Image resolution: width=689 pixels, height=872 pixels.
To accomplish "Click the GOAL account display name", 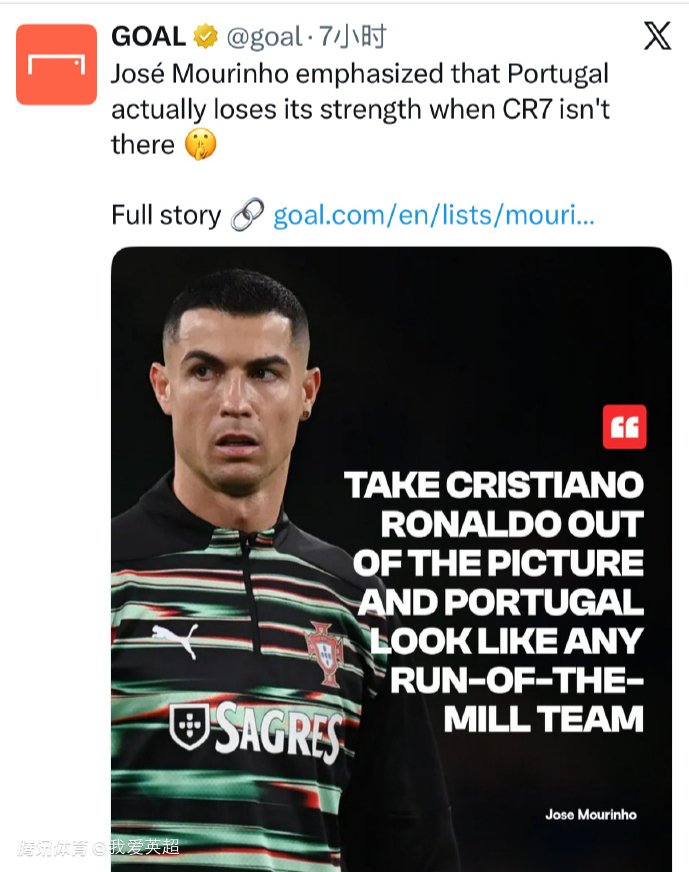I will [x=148, y=38].
